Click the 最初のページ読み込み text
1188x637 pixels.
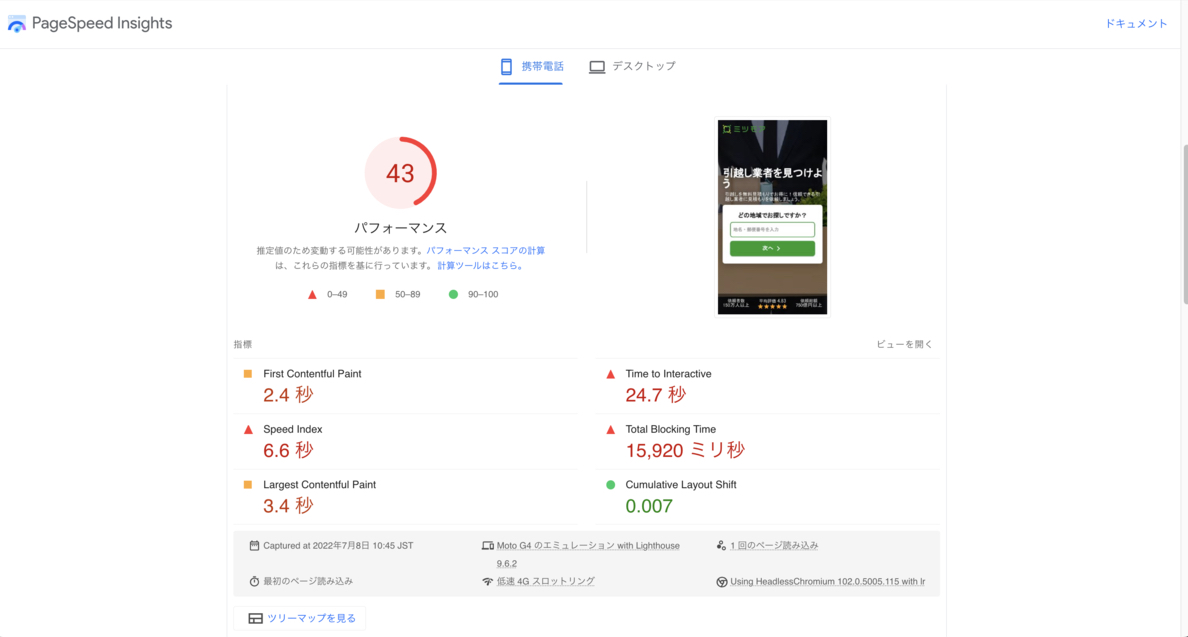tap(308, 581)
